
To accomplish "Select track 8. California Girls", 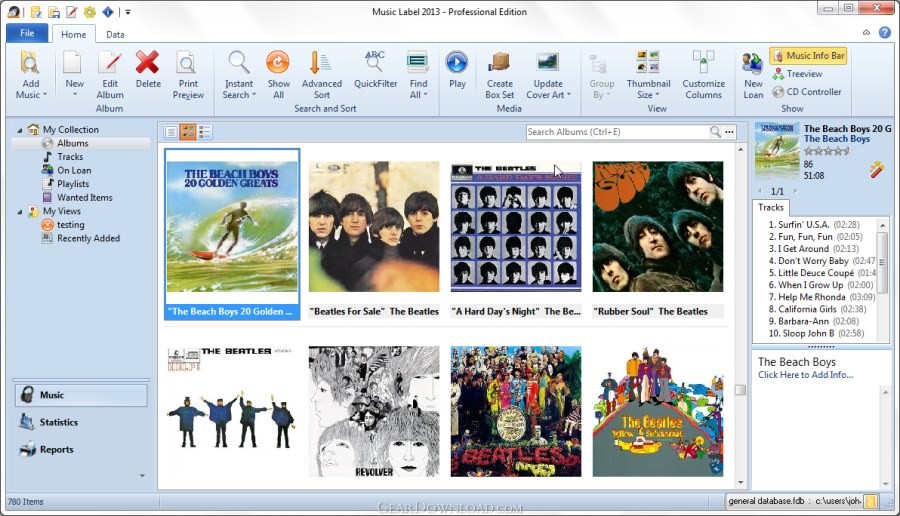I will tap(817, 309).
